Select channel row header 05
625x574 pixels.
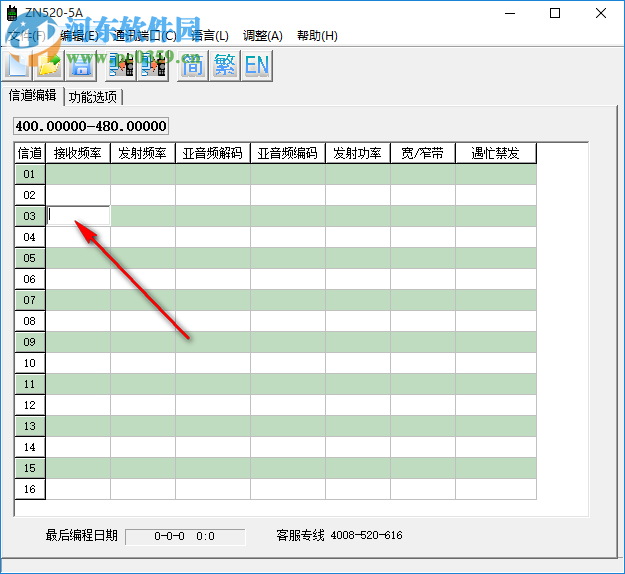tap(29, 258)
